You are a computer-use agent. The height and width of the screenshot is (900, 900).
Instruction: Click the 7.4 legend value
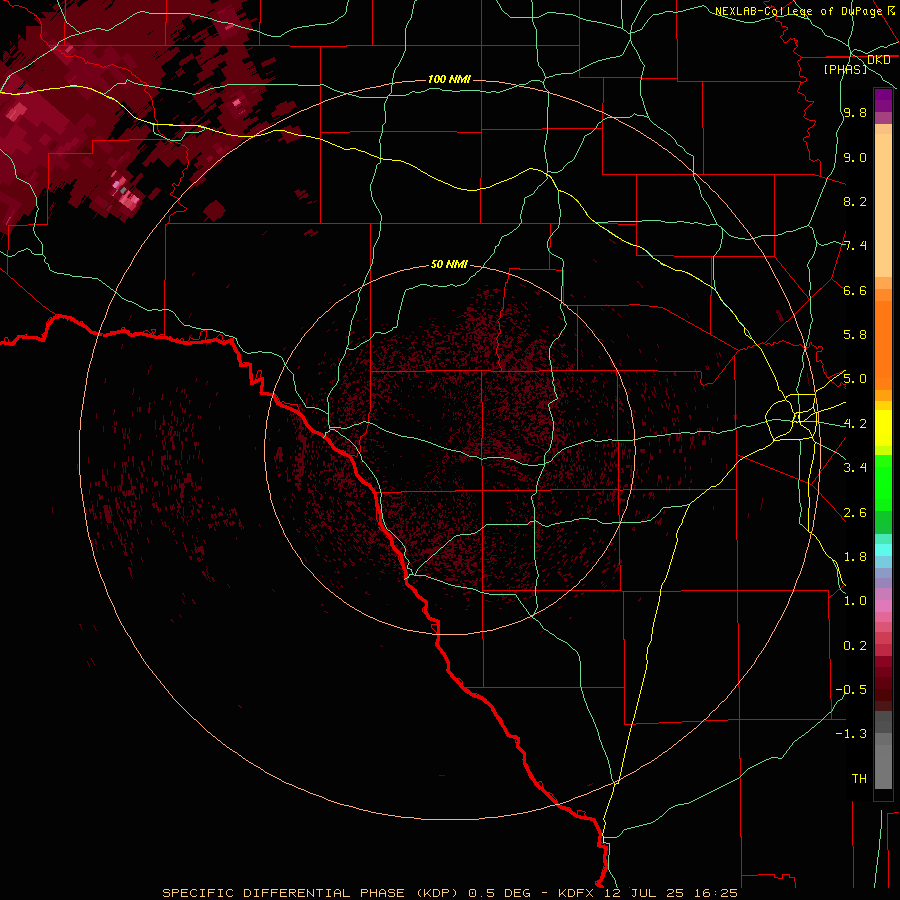(855, 246)
